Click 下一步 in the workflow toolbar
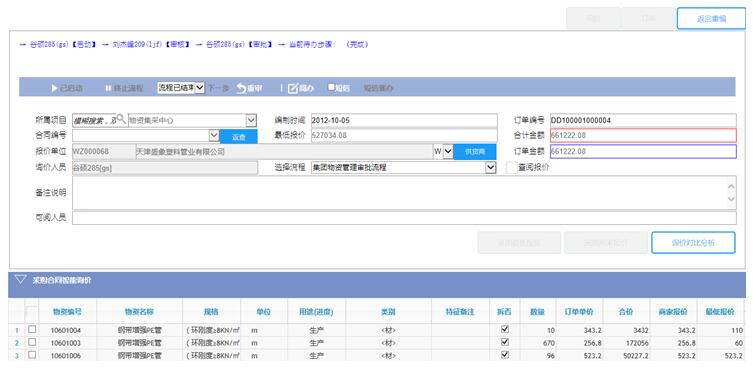 click(x=219, y=88)
